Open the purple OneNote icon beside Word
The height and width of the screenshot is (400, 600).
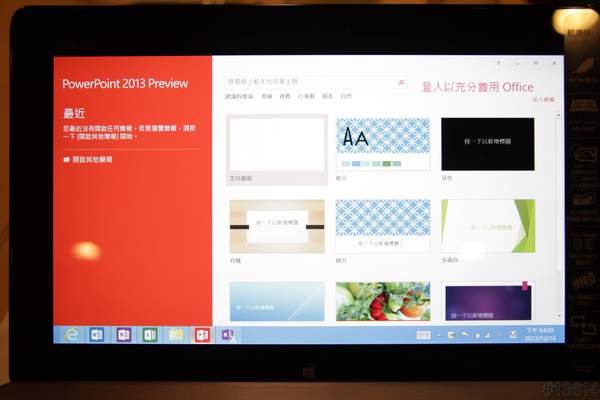click(x=124, y=335)
